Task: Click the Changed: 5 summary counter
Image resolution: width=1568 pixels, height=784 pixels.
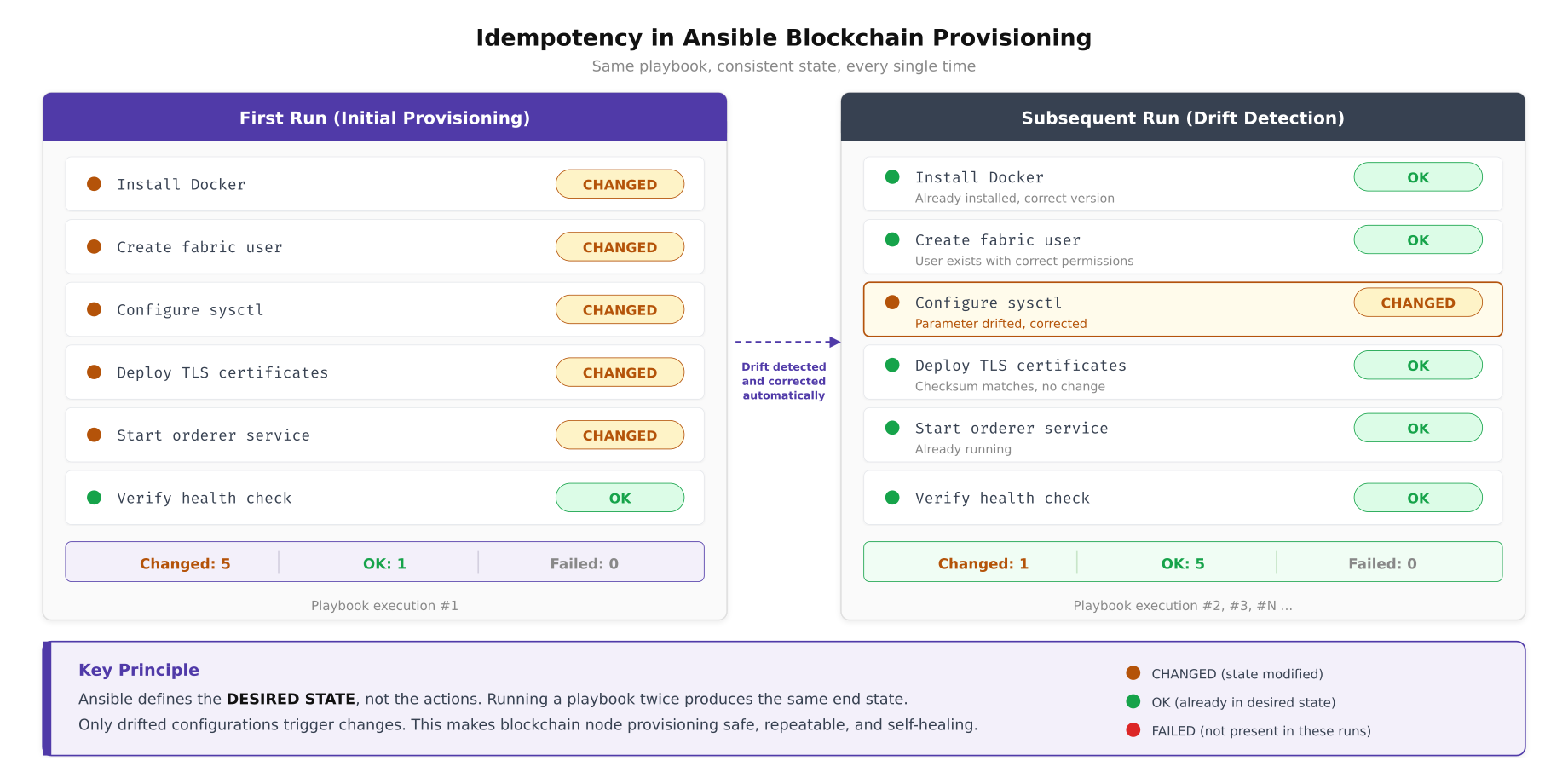Action: 185,563
